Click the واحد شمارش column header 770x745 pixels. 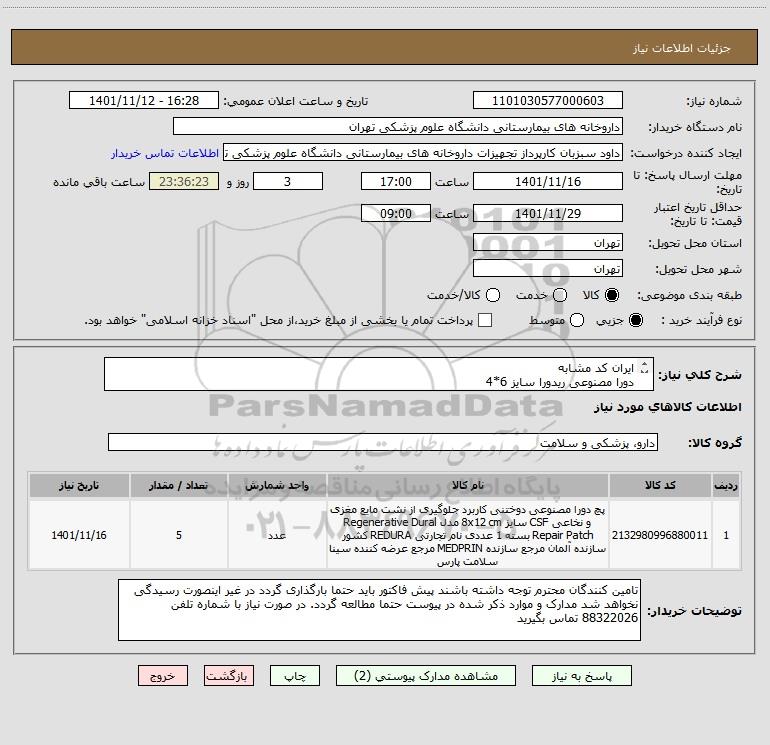coord(277,486)
